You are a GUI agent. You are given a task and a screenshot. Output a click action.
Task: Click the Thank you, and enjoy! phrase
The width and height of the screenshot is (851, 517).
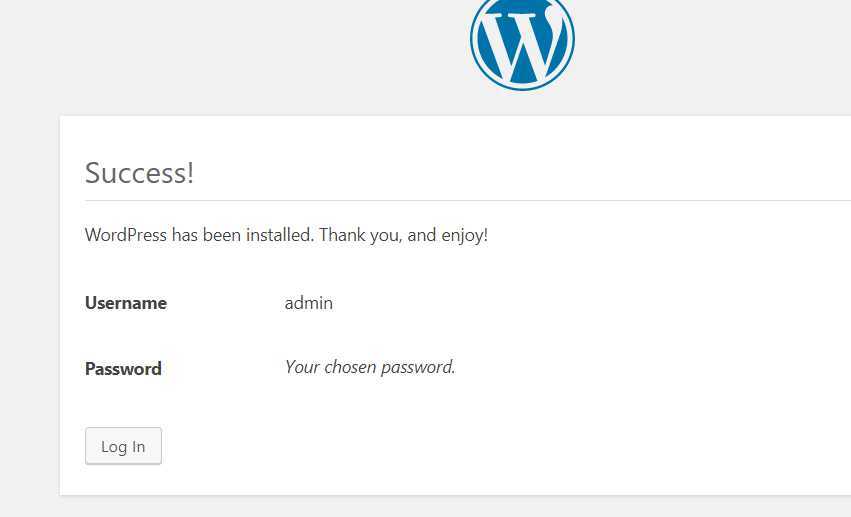coord(403,235)
